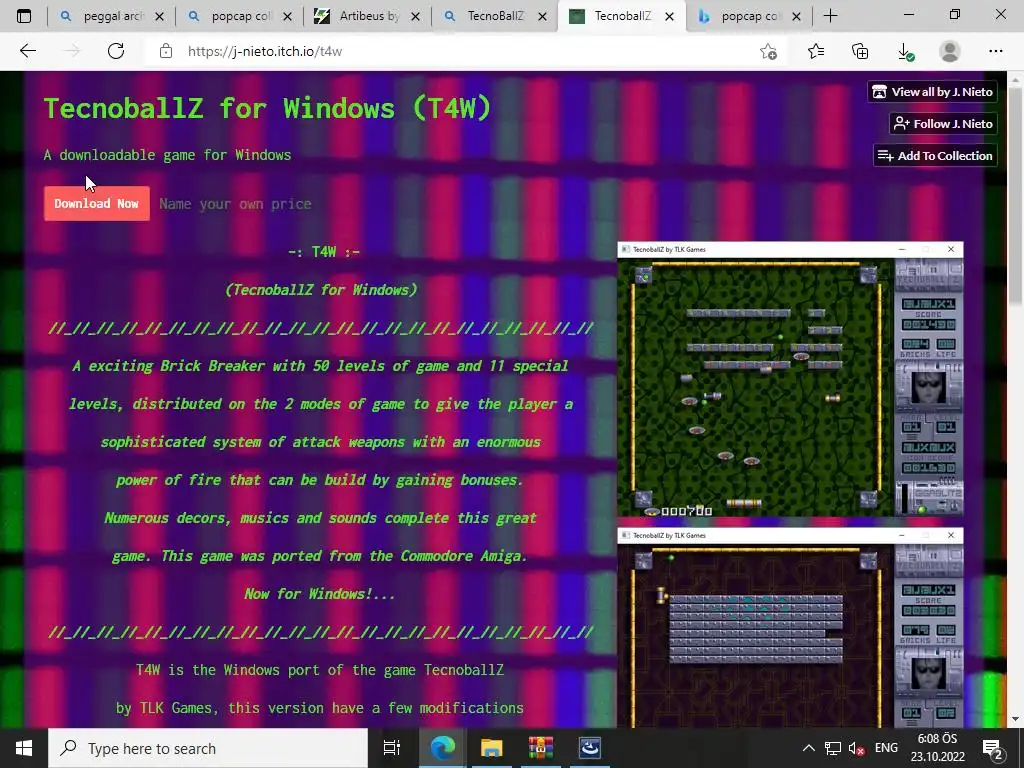
Task: Click 'A downloadable game for Windows' text
Action: tap(167, 155)
